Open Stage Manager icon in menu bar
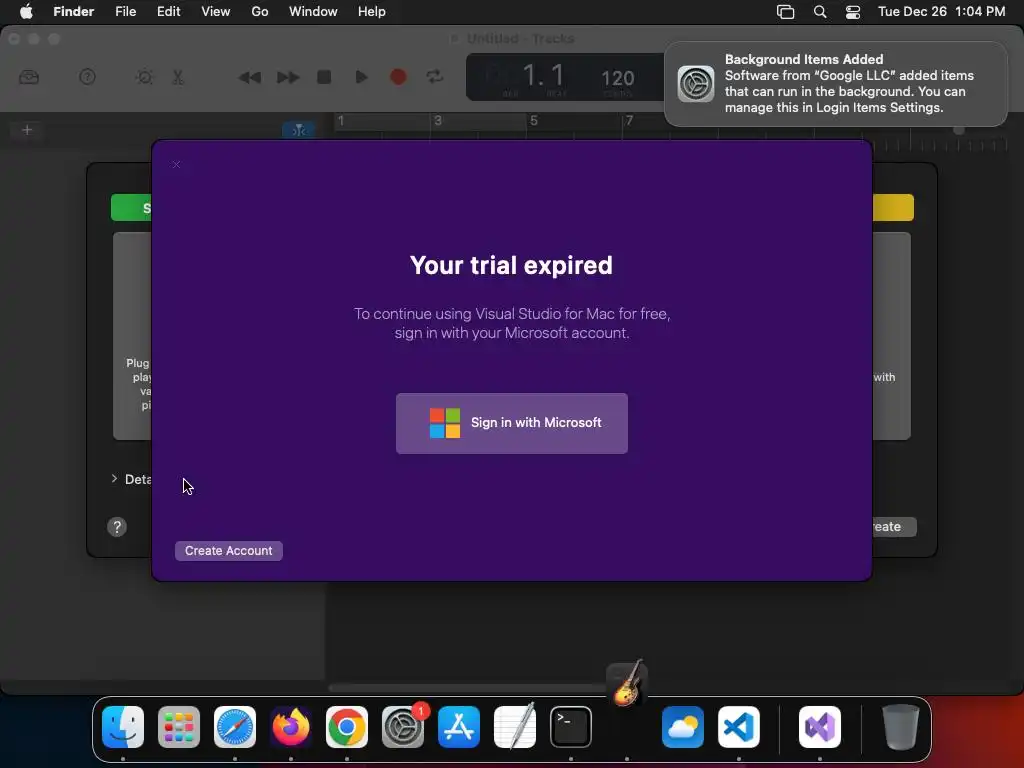Viewport: 1024px width, 768px height. [x=786, y=12]
